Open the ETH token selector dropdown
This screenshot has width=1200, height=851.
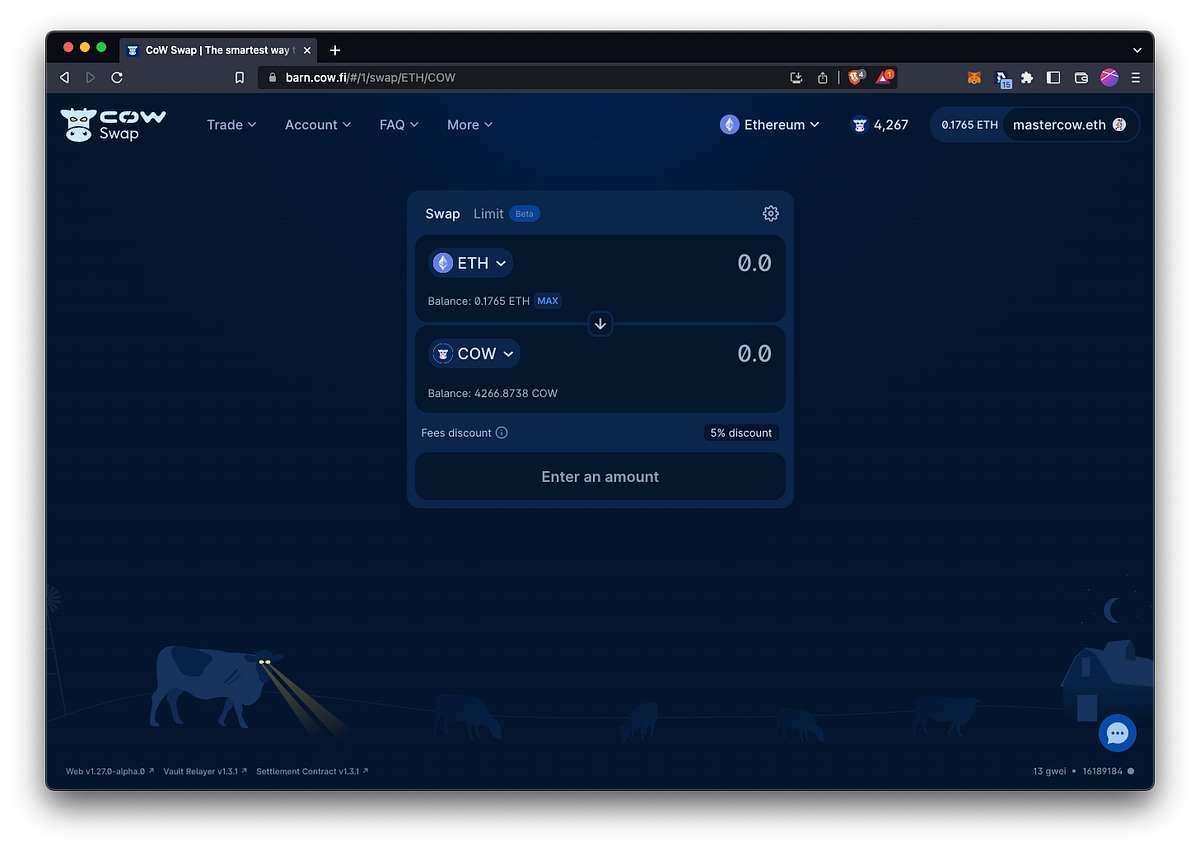pyautogui.click(x=469, y=262)
